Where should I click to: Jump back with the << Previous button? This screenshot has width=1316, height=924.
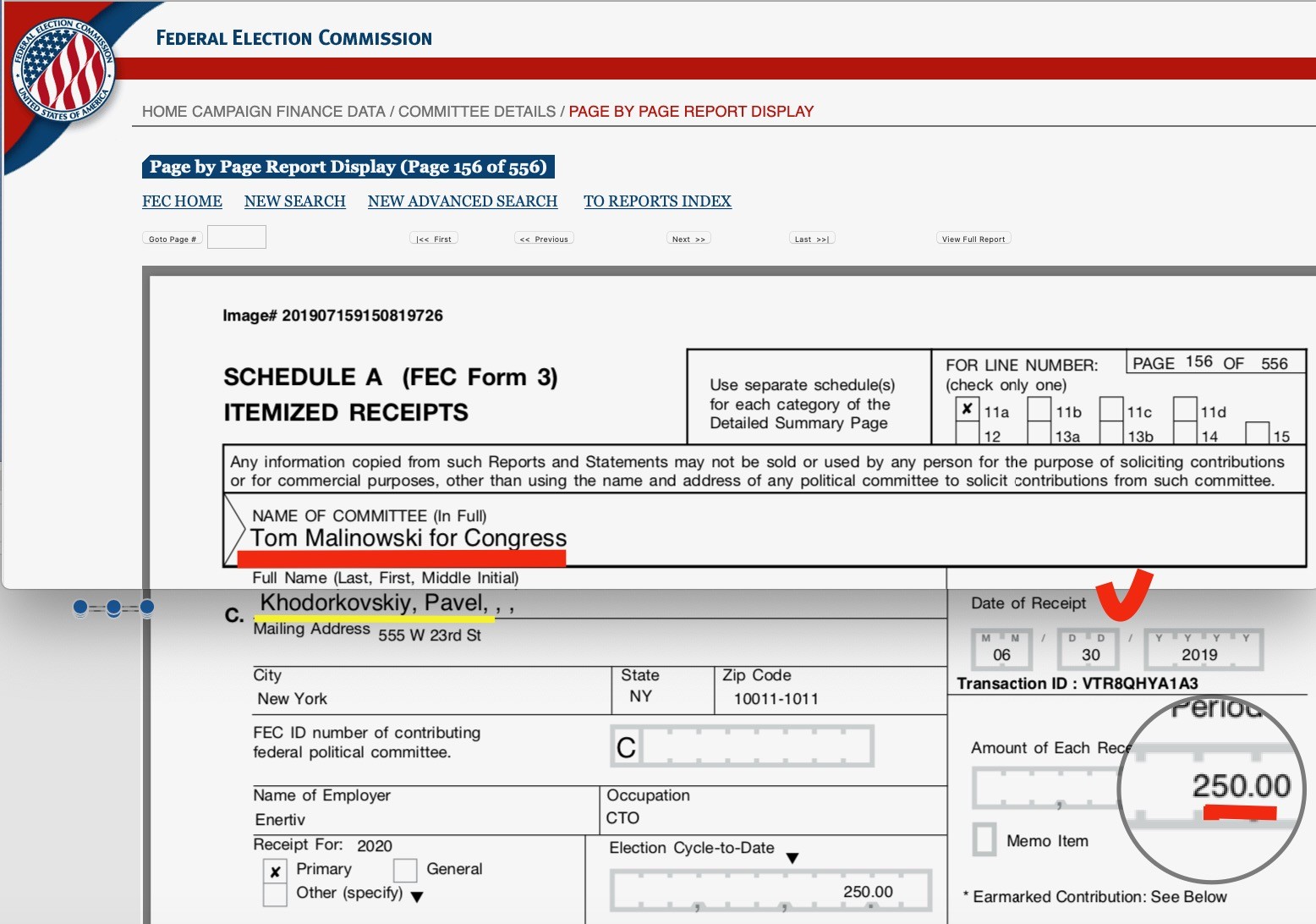point(544,239)
